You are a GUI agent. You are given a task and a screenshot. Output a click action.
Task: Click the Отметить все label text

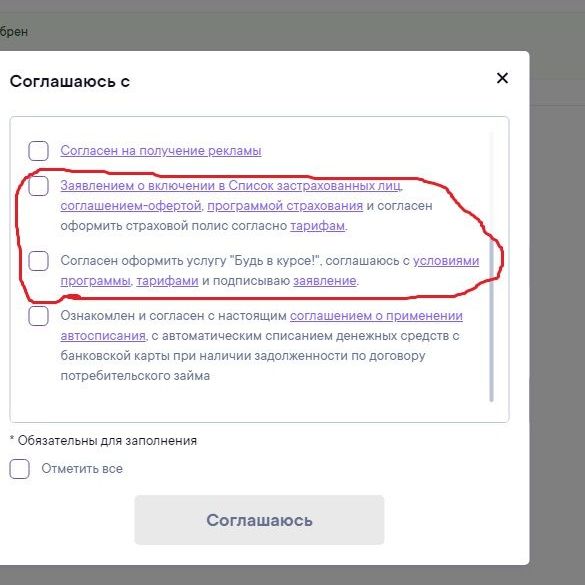[x=82, y=469]
